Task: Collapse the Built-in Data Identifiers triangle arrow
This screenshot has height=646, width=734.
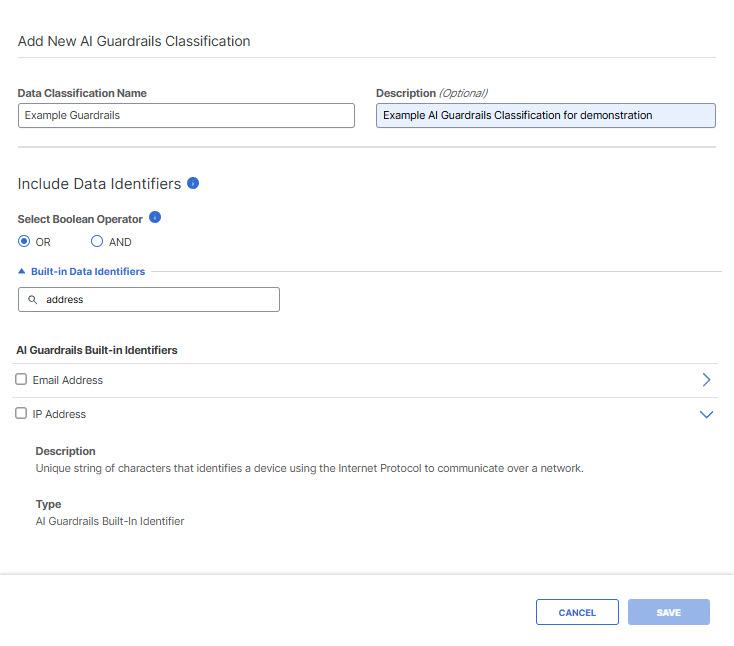Action: pyautogui.click(x=22, y=271)
